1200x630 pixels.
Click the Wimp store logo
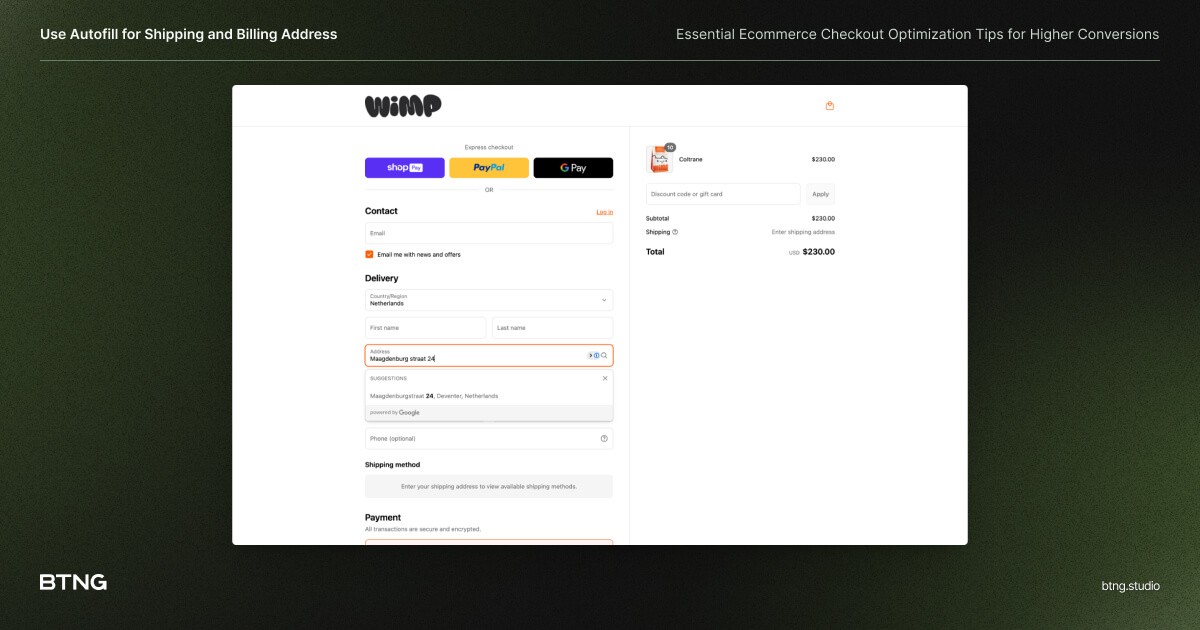point(403,106)
